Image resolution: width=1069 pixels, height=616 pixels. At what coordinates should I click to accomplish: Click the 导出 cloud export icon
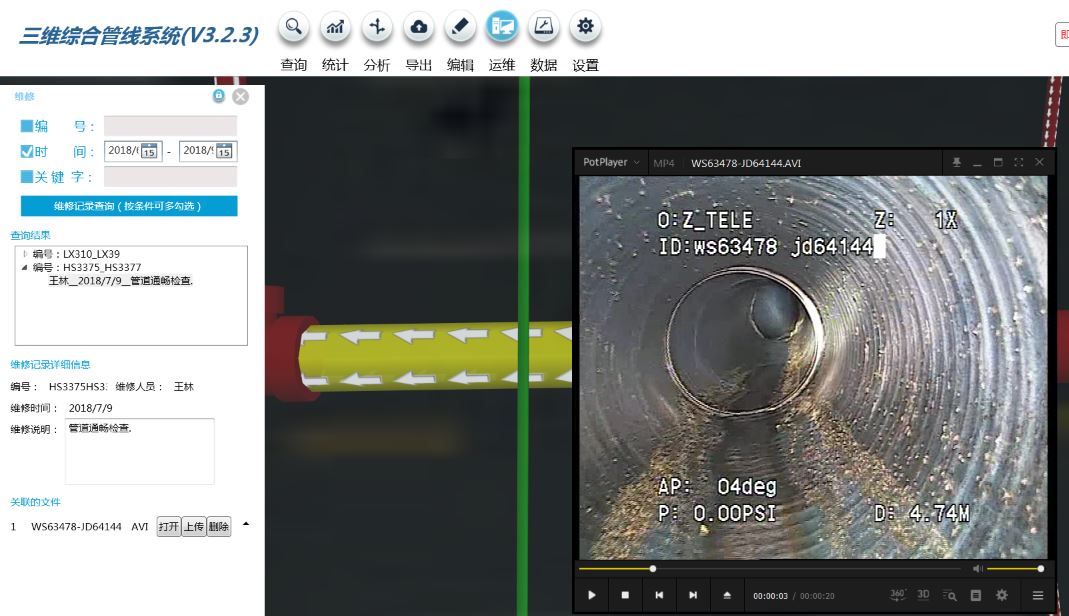(x=419, y=27)
